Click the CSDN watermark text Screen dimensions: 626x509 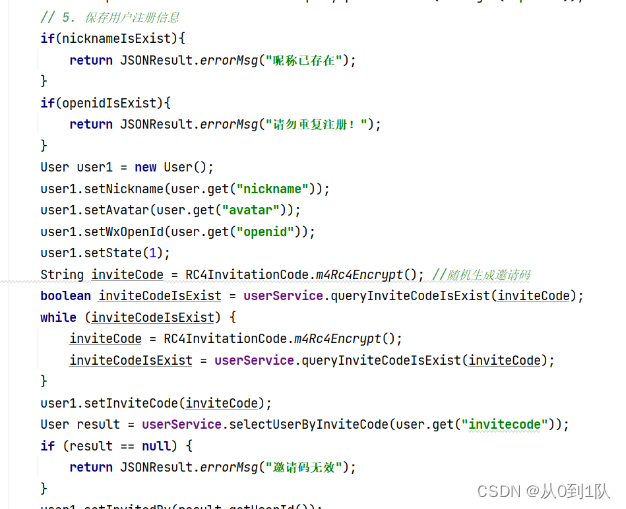543,491
